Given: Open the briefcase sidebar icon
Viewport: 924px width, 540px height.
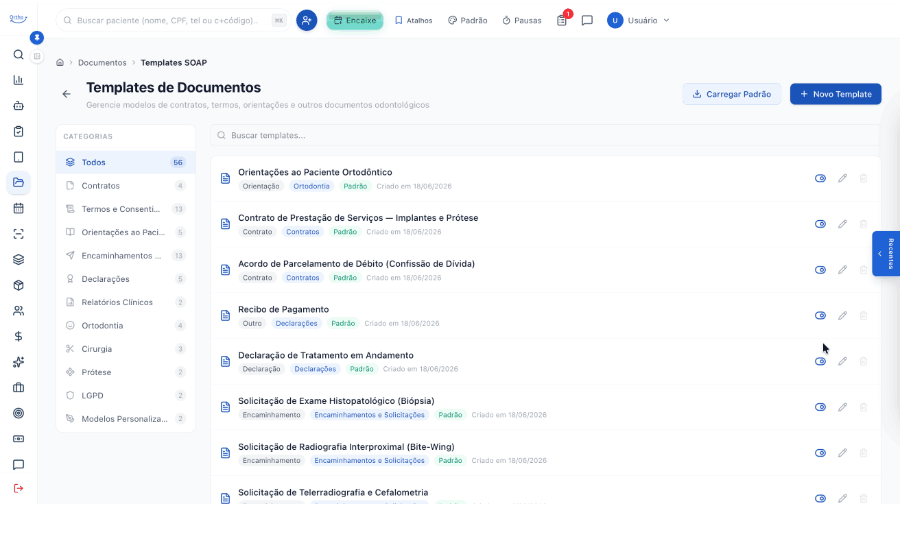Looking at the screenshot, I should [18, 387].
